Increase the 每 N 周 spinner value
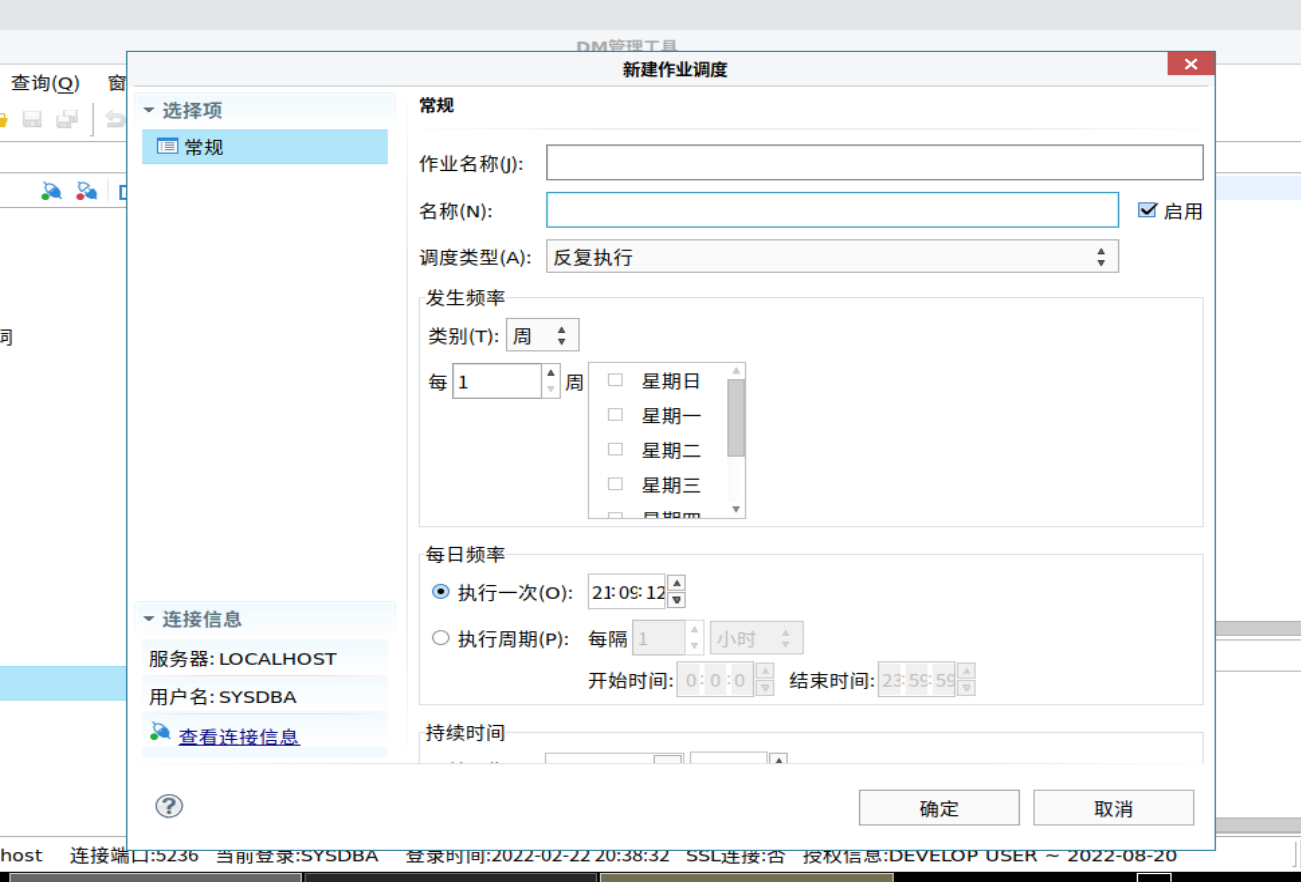Image resolution: width=1301 pixels, height=882 pixels. [551, 373]
